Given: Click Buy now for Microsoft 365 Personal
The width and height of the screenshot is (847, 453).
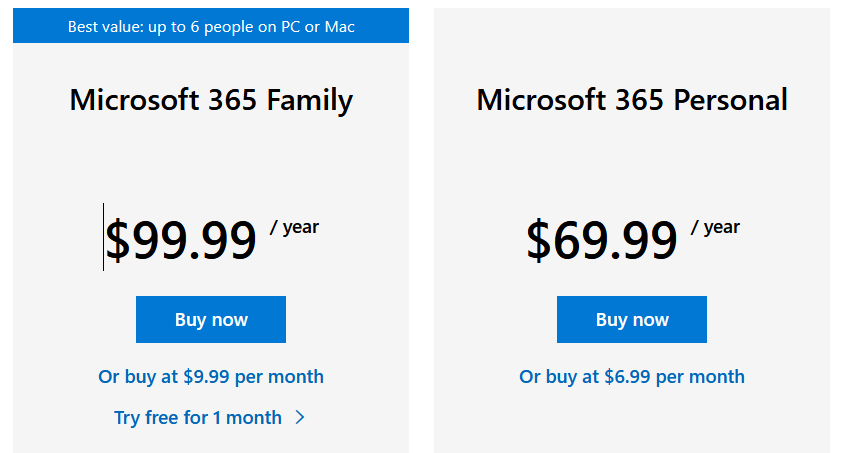Looking at the screenshot, I should coord(632,320).
